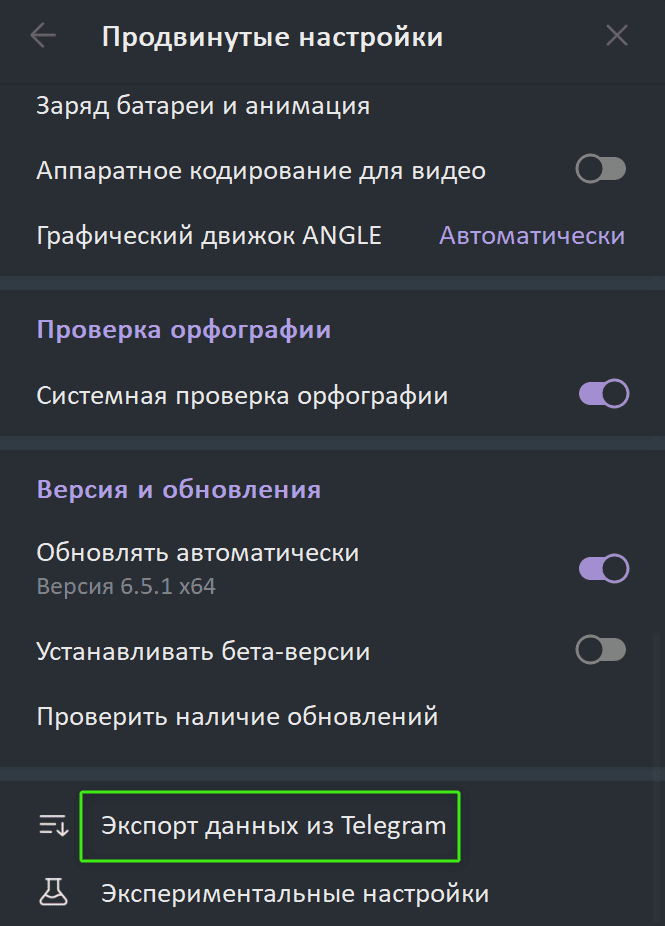Select "Экспорт данных из Telegram" option
This screenshot has width=665, height=926.
[273, 826]
